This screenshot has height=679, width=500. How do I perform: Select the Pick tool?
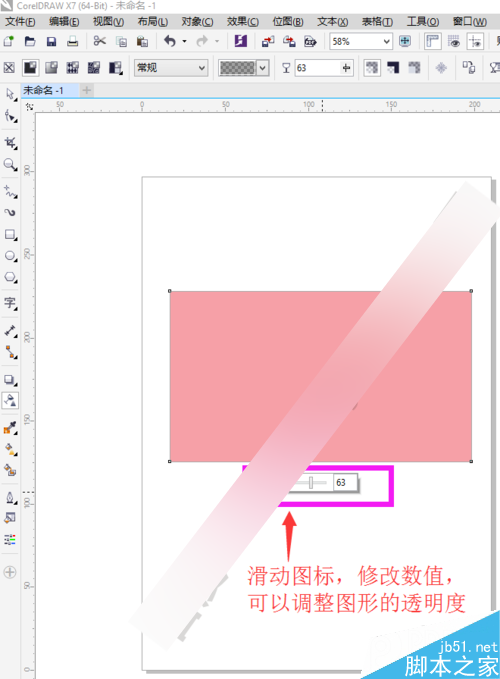pyautogui.click(x=10, y=94)
